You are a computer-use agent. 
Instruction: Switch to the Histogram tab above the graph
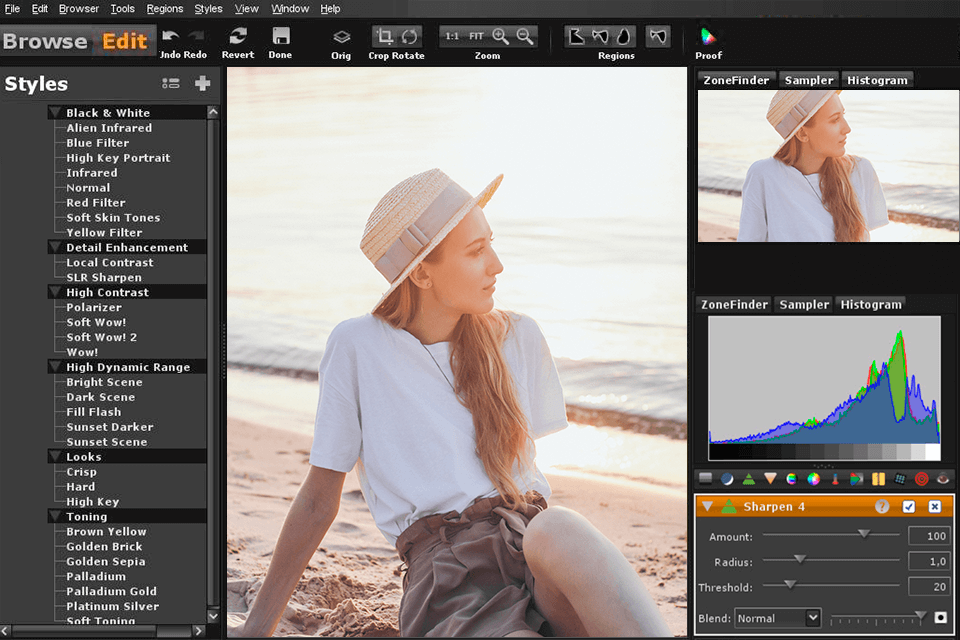pos(871,304)
